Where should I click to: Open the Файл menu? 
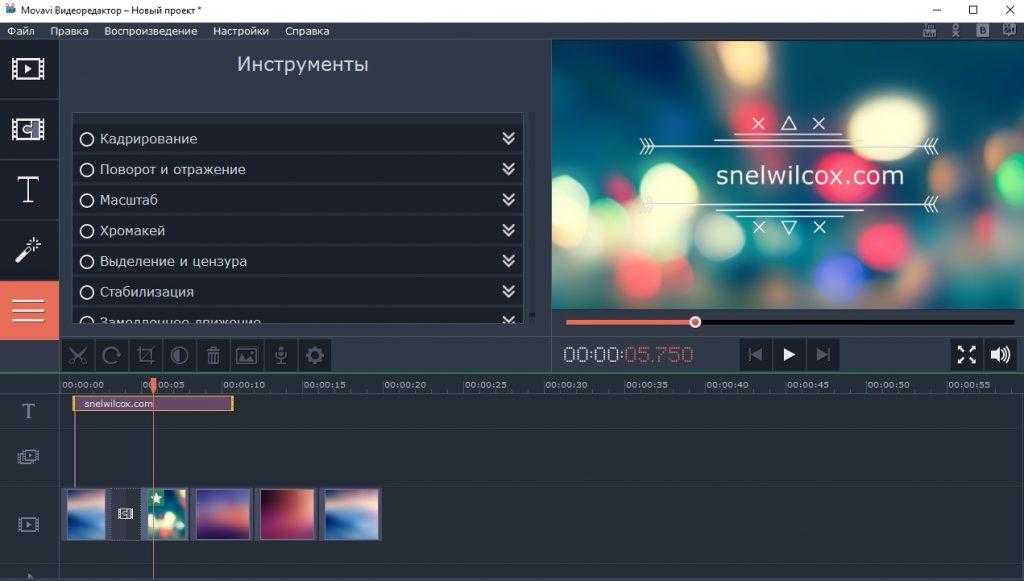[21, 31]
